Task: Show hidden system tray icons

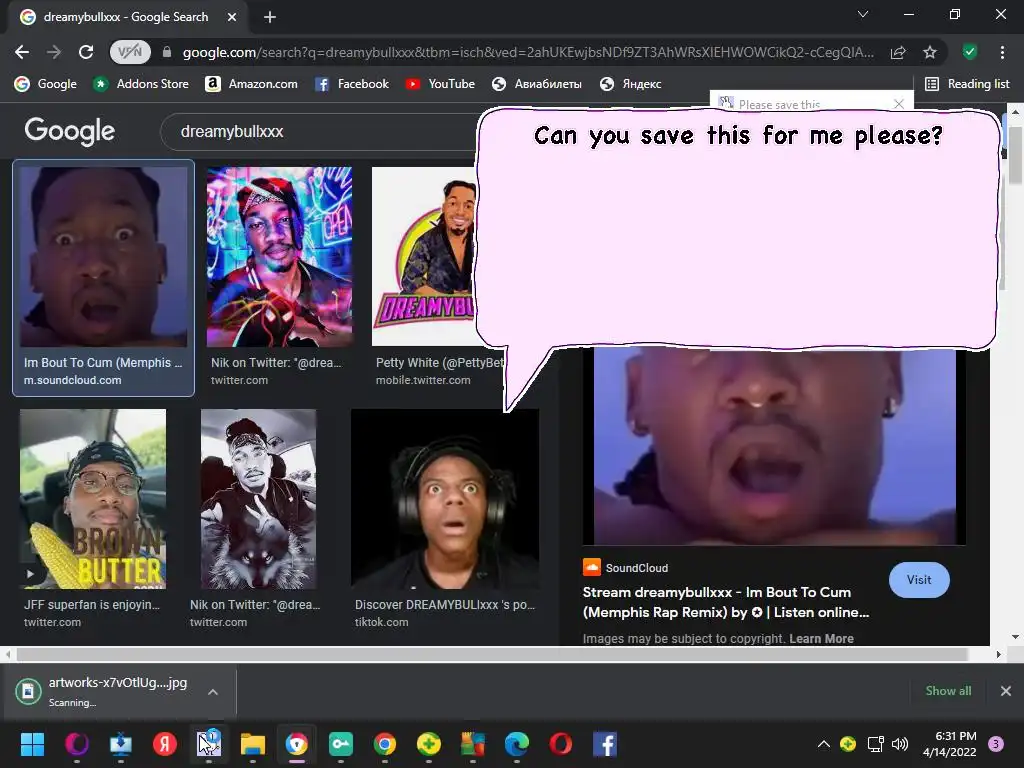Action: point(824,744)
